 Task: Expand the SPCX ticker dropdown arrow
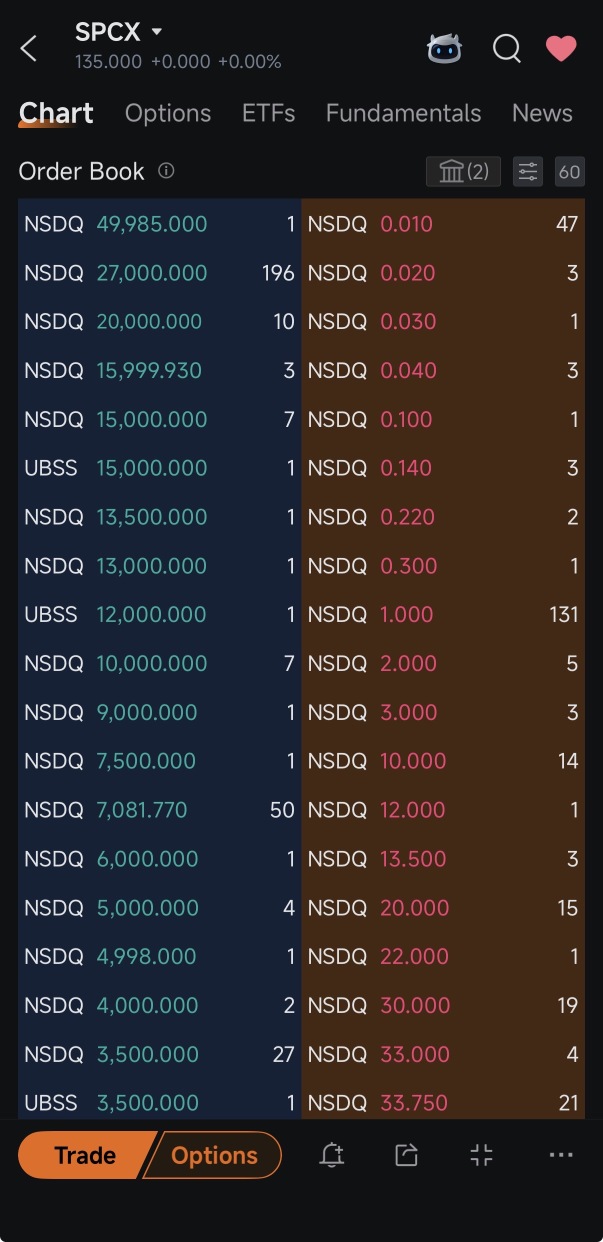(157, 32)
